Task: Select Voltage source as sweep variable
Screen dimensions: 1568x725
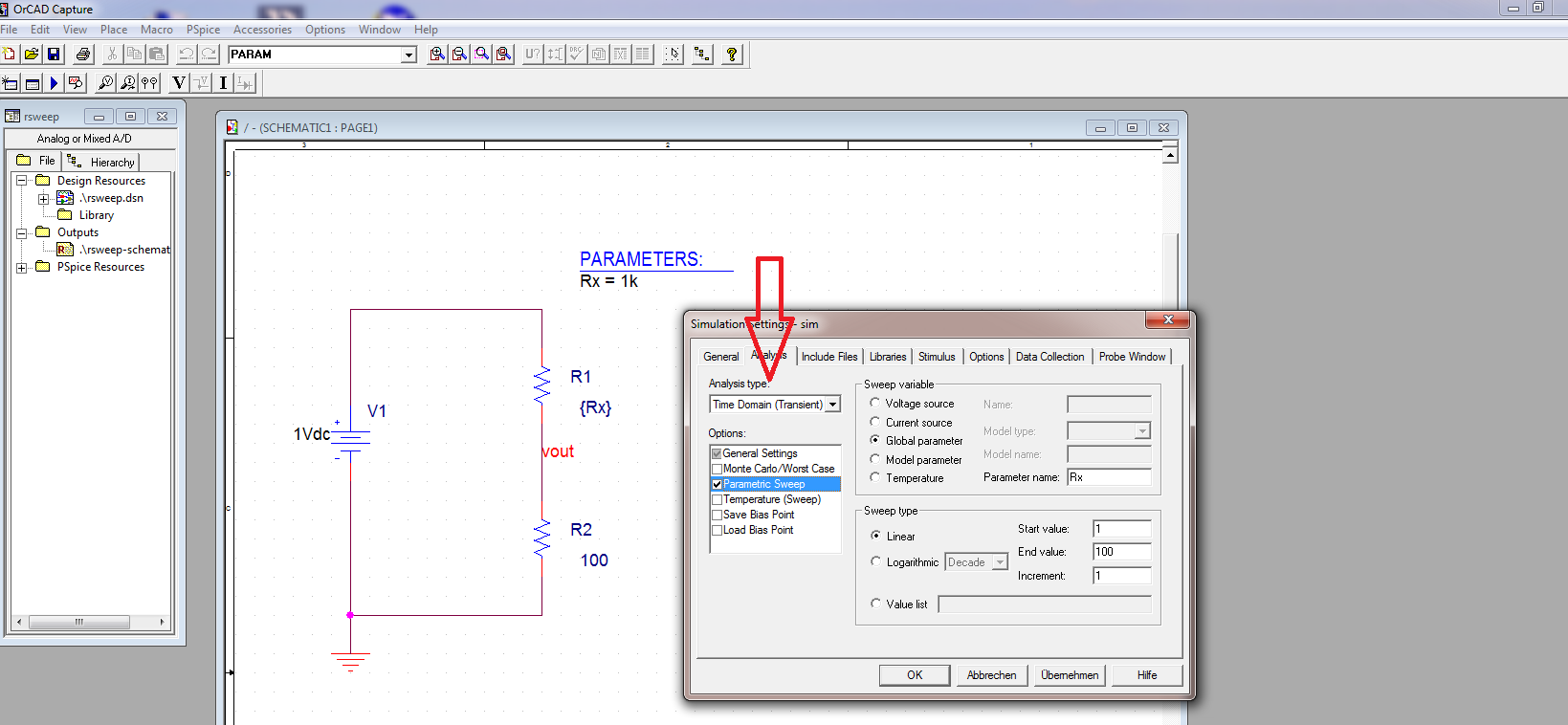Action: tap(875, 403)
